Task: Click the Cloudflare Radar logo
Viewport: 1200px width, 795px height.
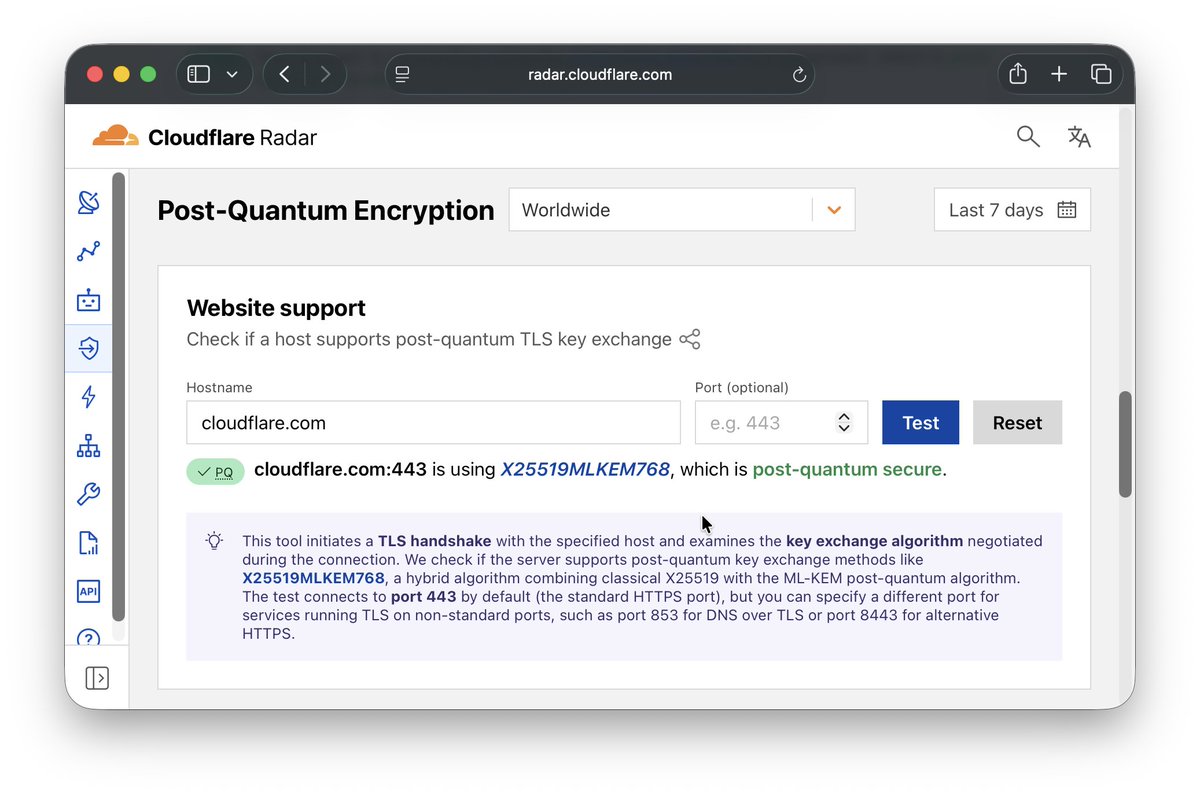Action: [204, 137]
